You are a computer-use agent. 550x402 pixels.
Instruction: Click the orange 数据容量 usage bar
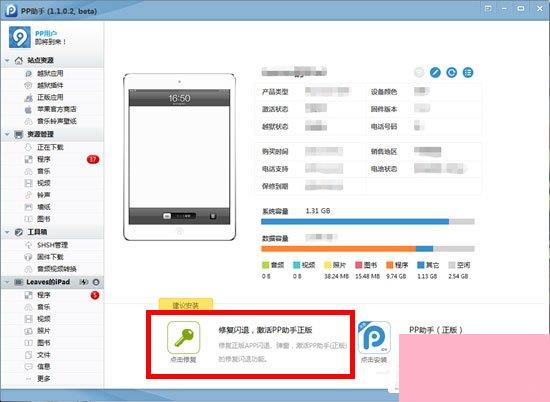point(338,249)
